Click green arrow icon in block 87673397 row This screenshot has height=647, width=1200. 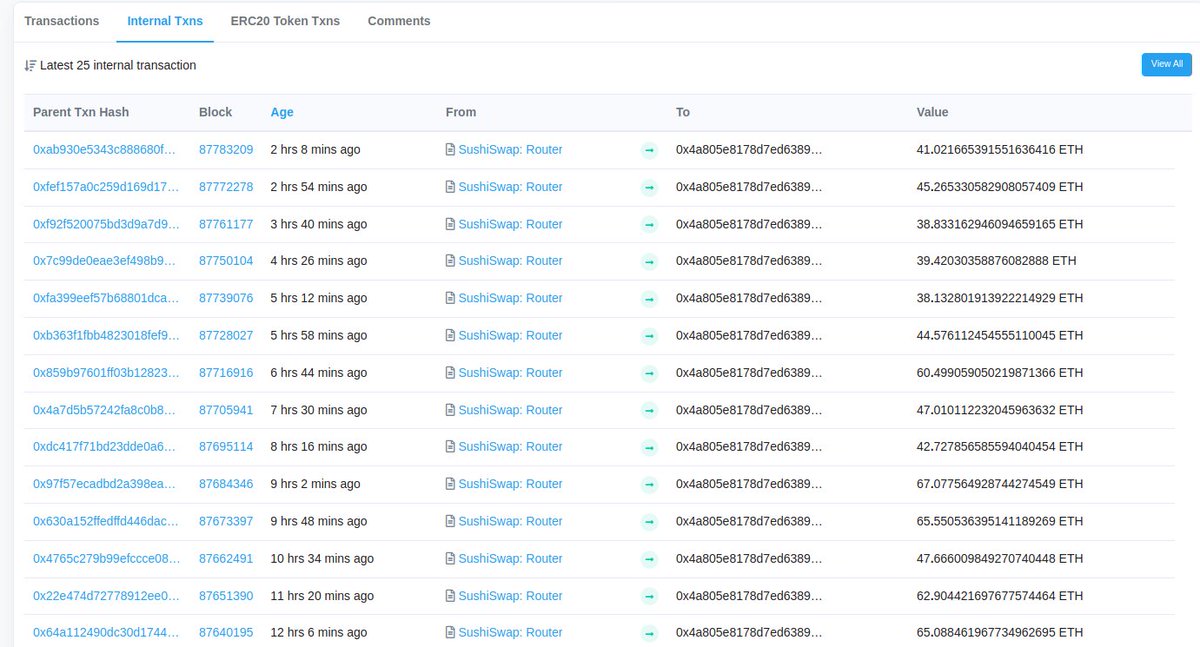[649, 521]
